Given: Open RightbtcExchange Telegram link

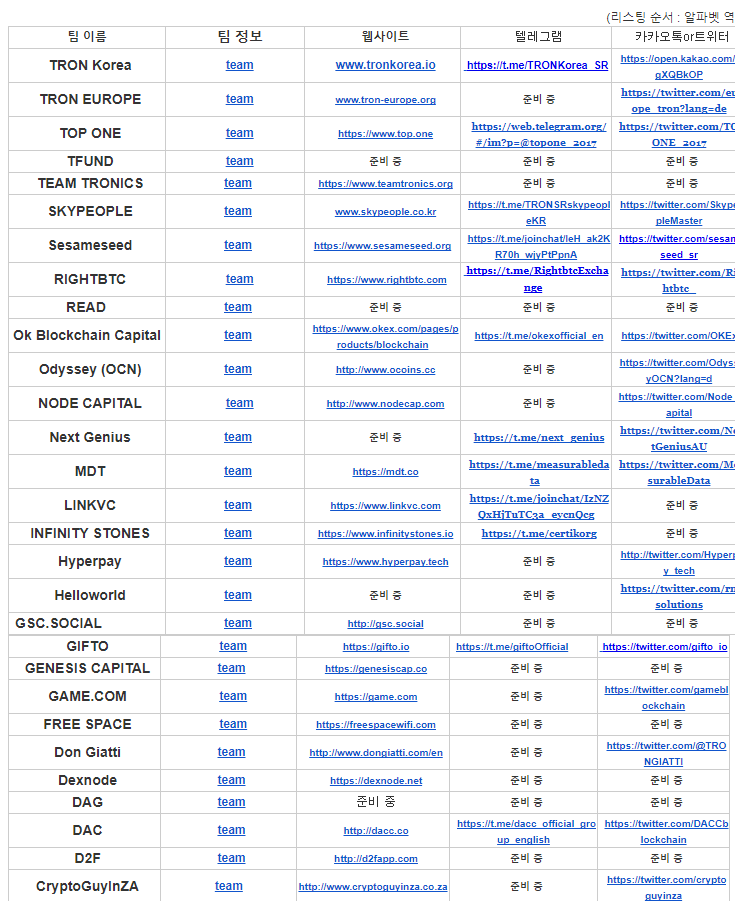Looking at the screenshot, I should click(x=537, y=279).
